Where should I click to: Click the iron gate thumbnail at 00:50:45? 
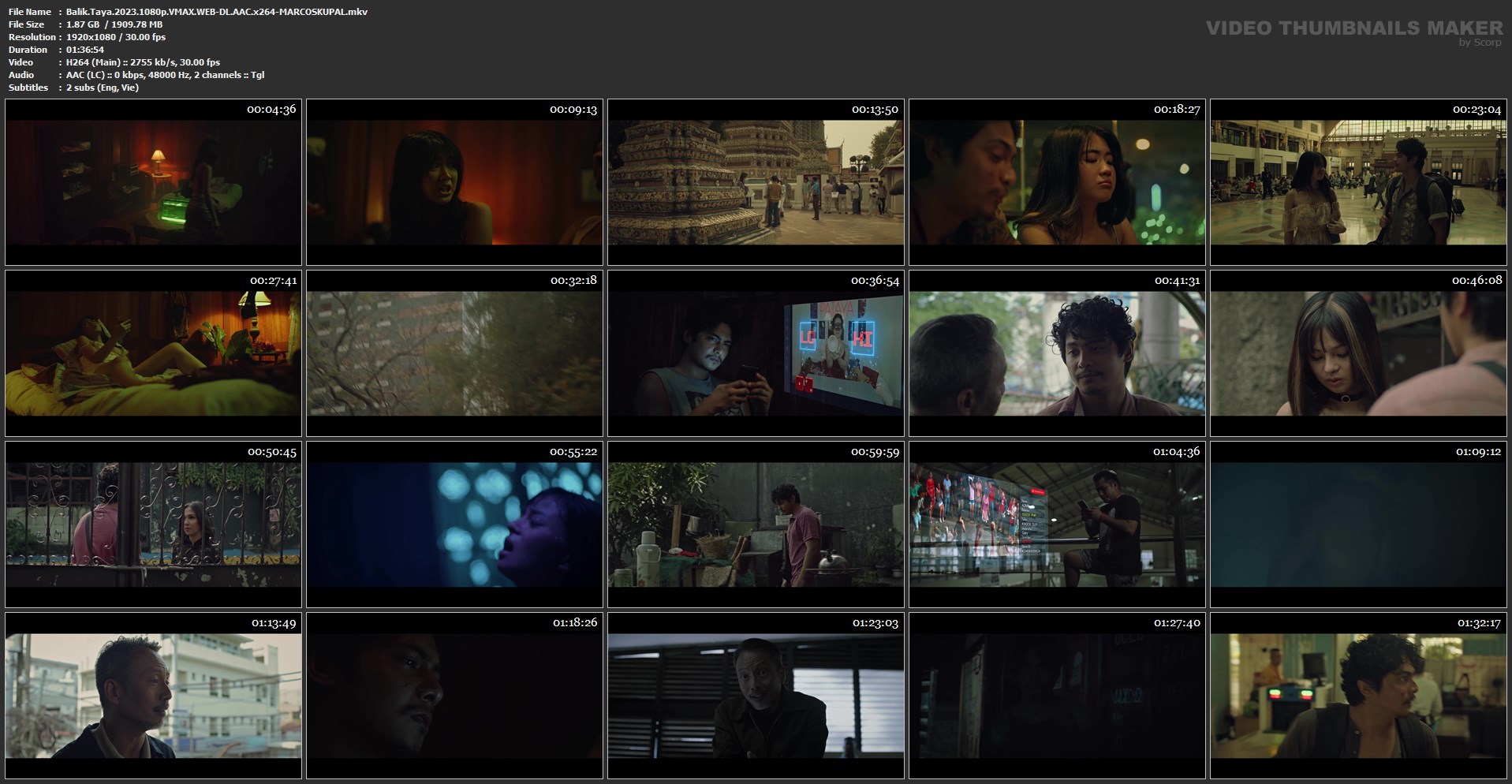click(153, 525)
